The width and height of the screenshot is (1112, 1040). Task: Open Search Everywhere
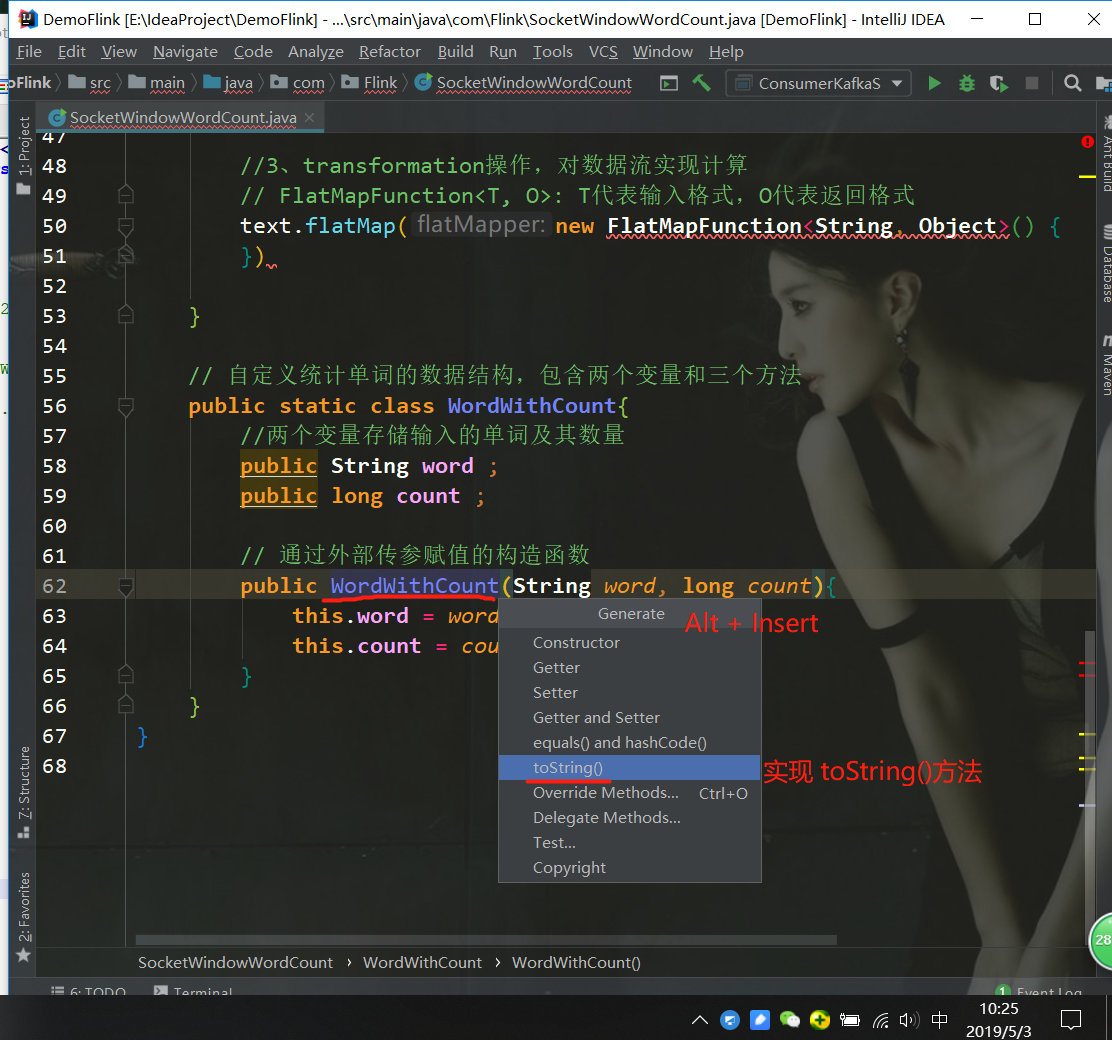click(1071, 83)
